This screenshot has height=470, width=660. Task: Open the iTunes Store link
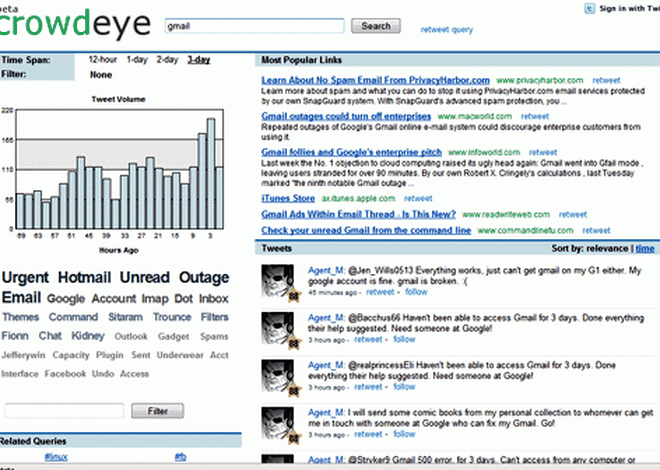point(288,198)
